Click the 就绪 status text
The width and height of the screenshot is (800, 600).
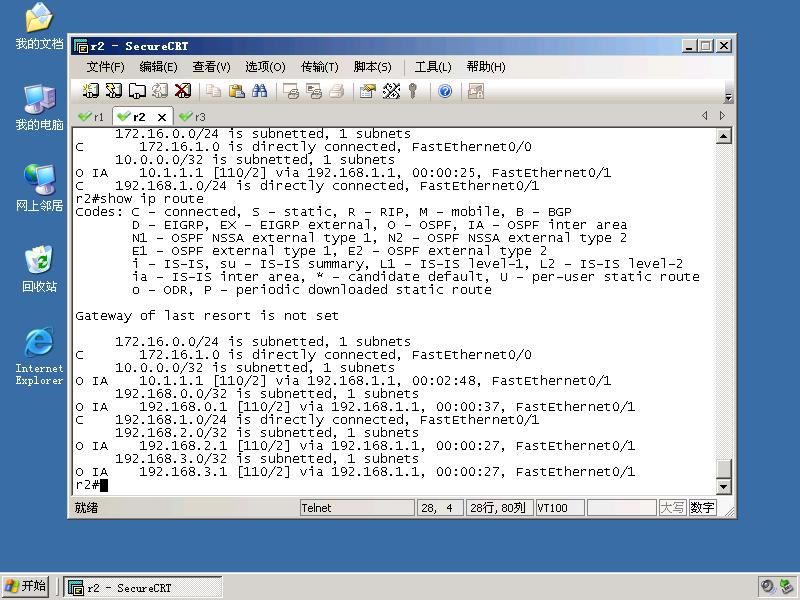point(86,508)
